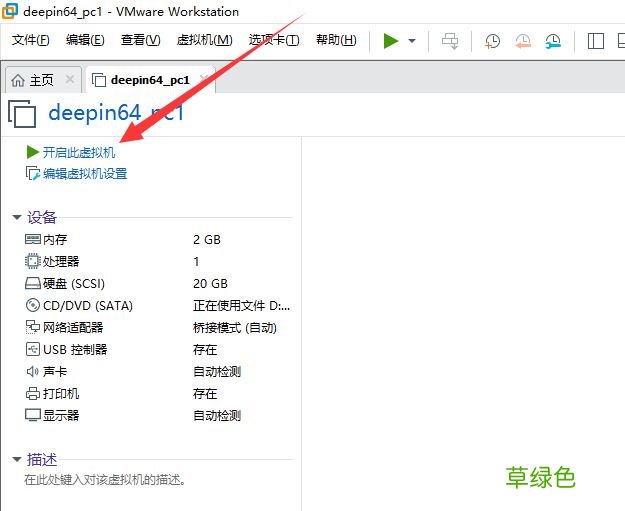The width and height of the screenshot is (625, 511).
Task: Click the home icon on the 主页 tab
Action: click(x=18, y=80)
